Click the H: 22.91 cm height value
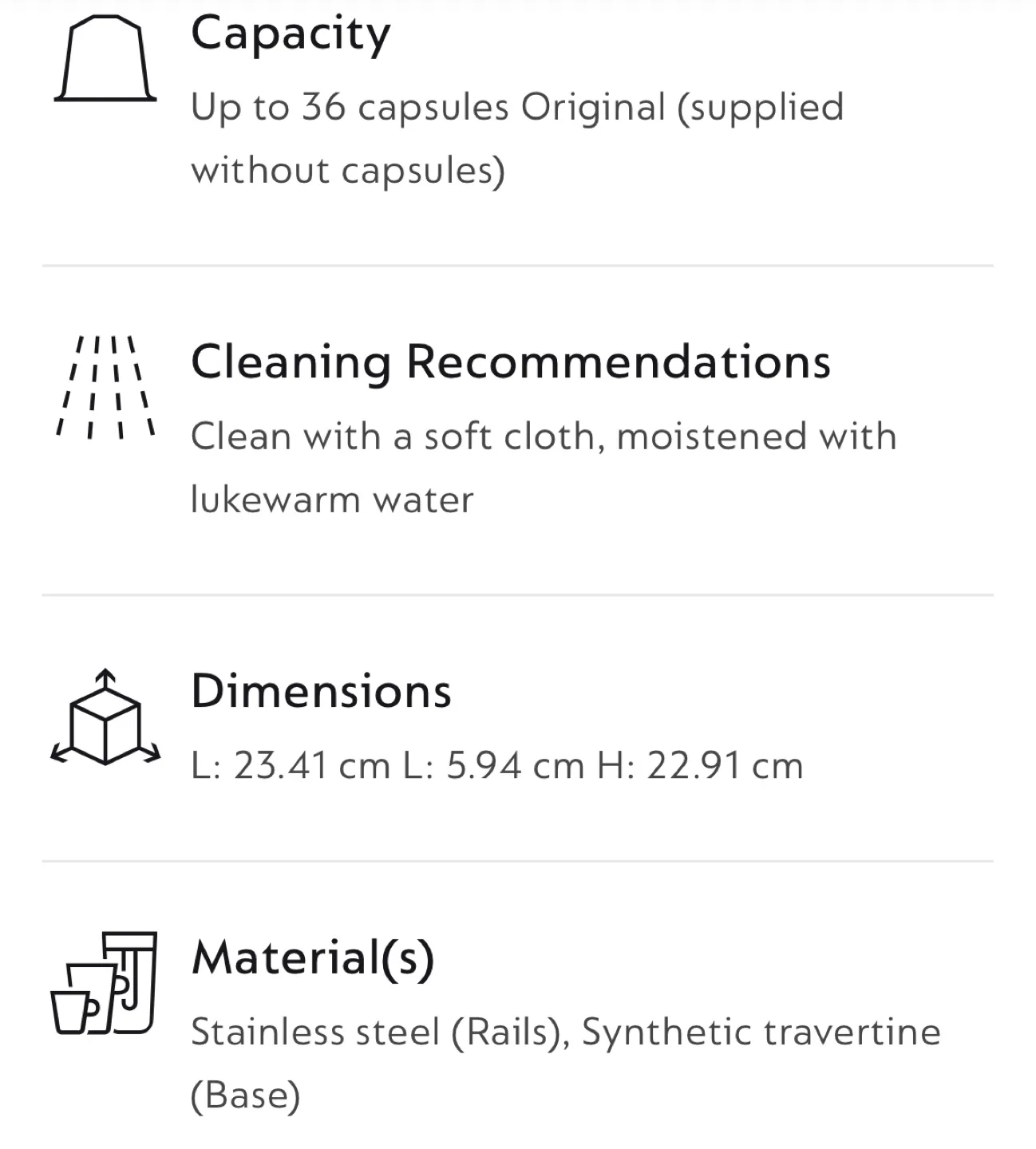Screen dimensions: 1036x1149 (x=700, y=766)
